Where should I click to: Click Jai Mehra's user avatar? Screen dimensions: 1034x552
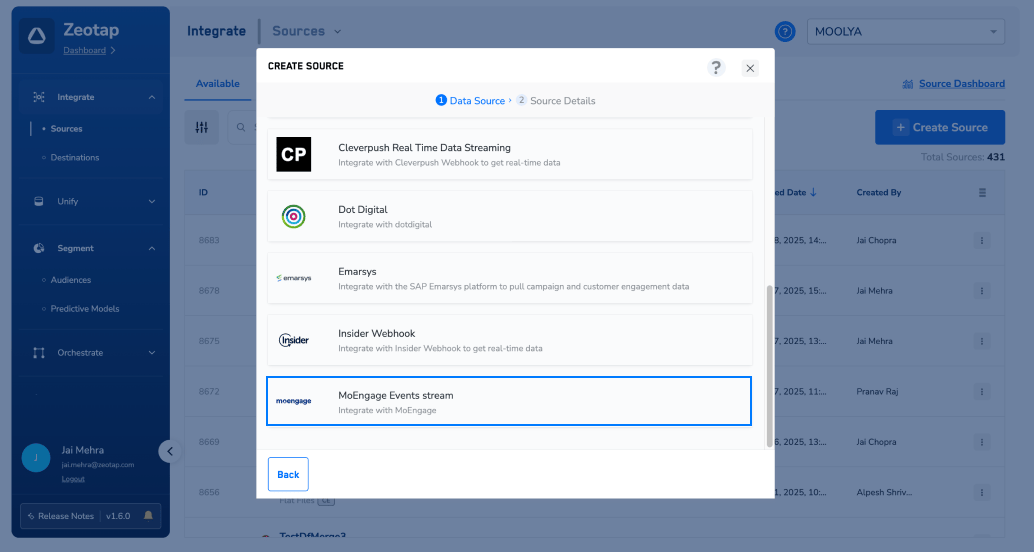36,458
